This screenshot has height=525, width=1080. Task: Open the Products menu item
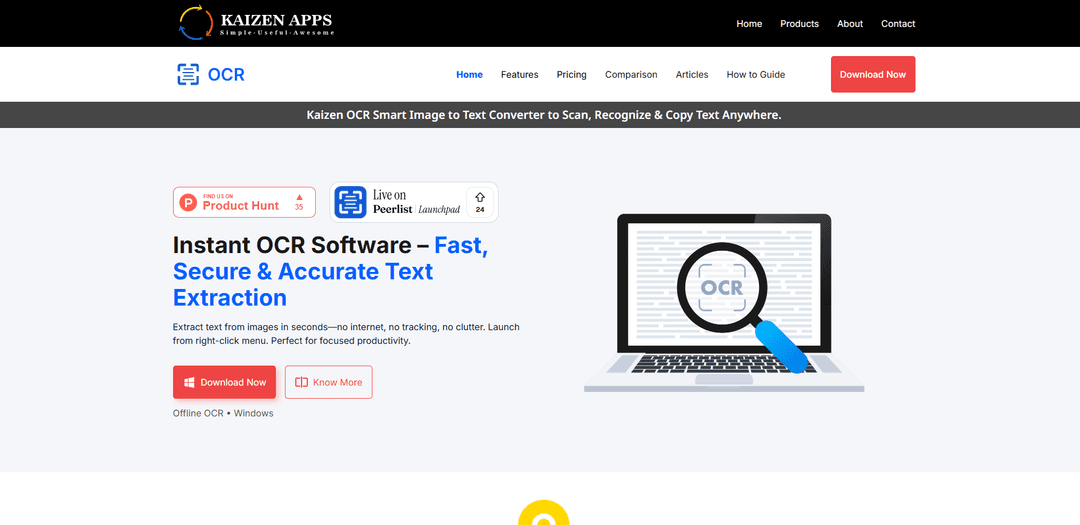pyautogui.click(x=800, y=23)
